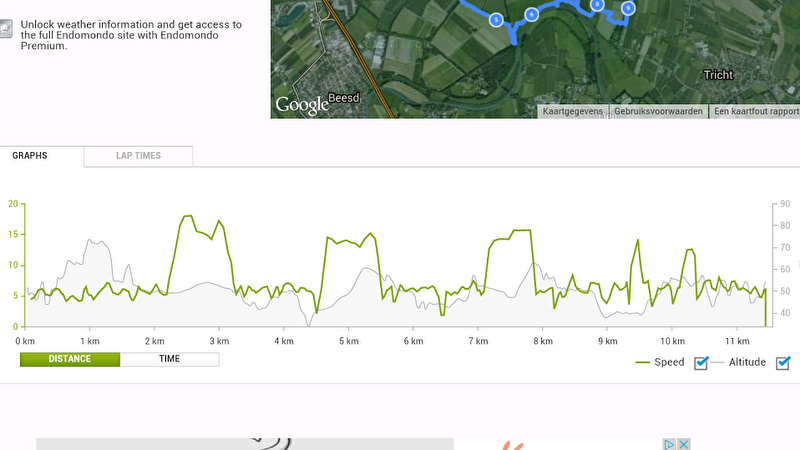
Task: Click the Speed legend label
Action: point(669,362)
